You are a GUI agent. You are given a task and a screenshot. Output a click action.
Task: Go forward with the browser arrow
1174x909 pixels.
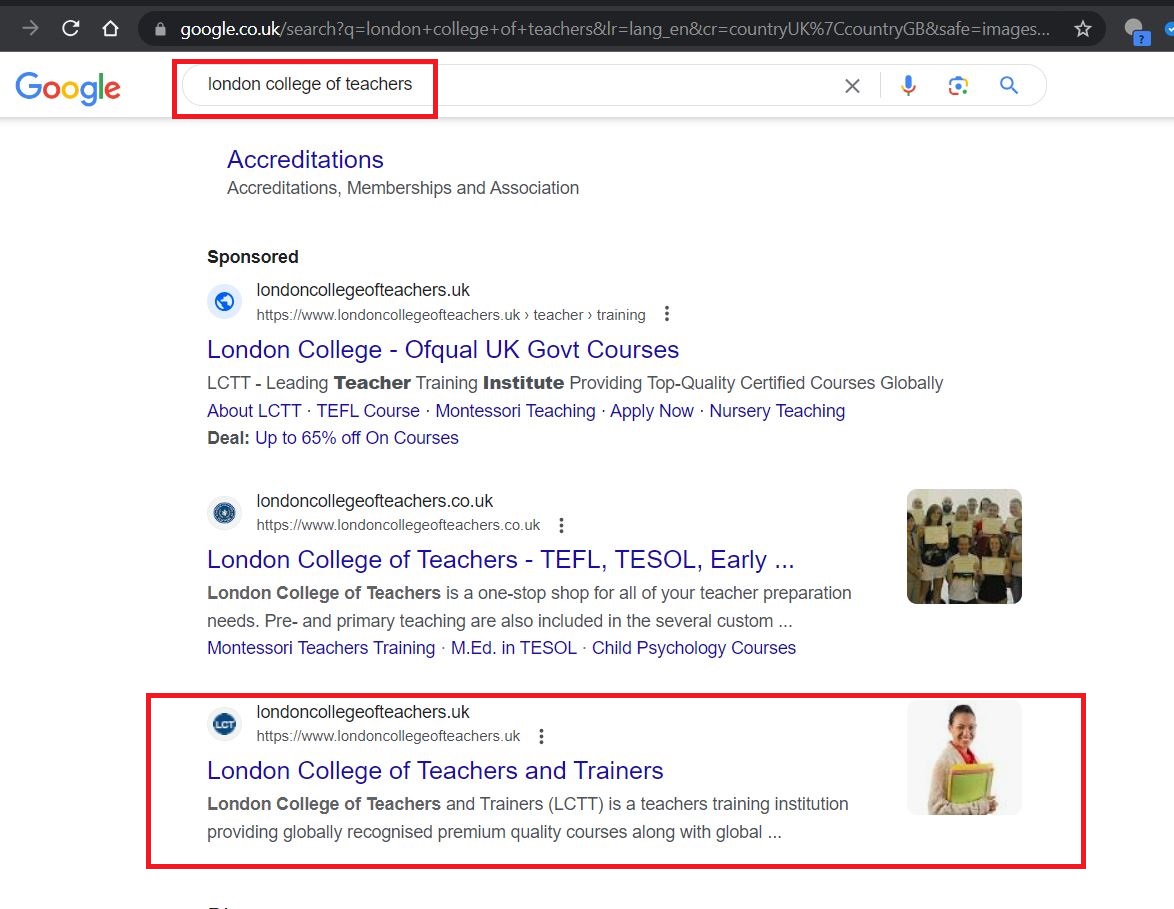[x=30, y=28]
